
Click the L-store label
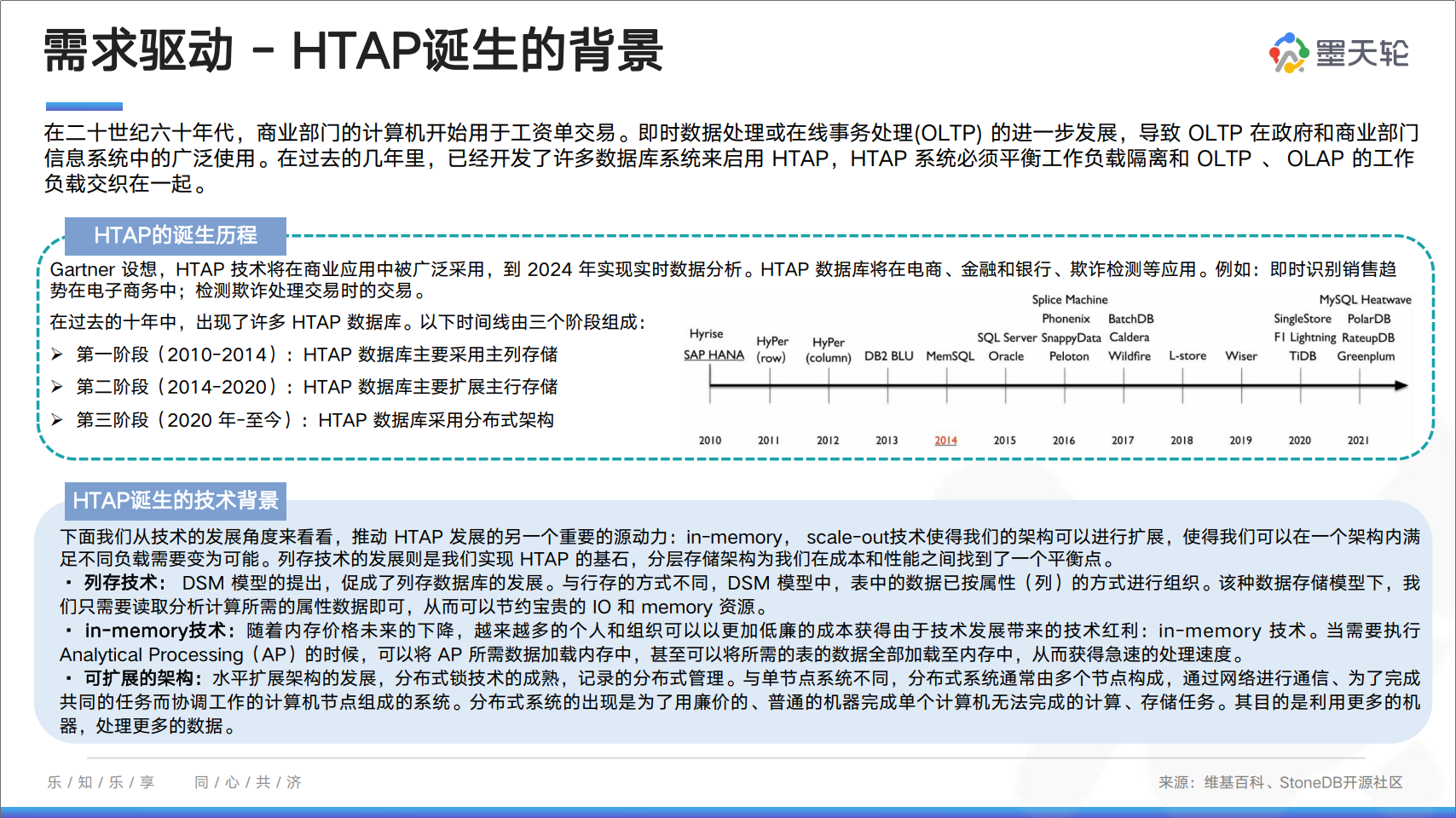[x=1187, y=356]
